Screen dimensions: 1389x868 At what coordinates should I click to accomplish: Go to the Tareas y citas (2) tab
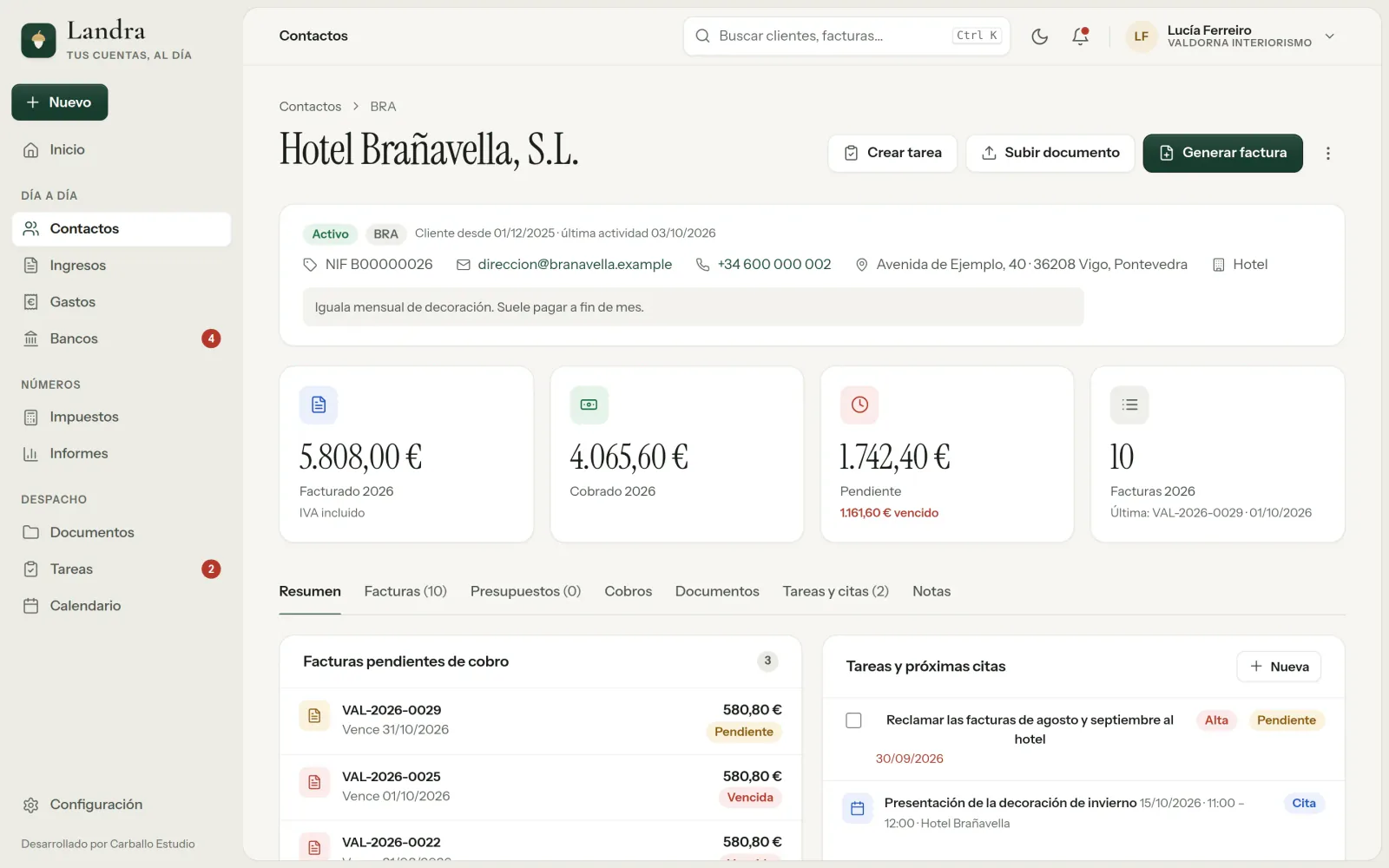pos(835,591)
